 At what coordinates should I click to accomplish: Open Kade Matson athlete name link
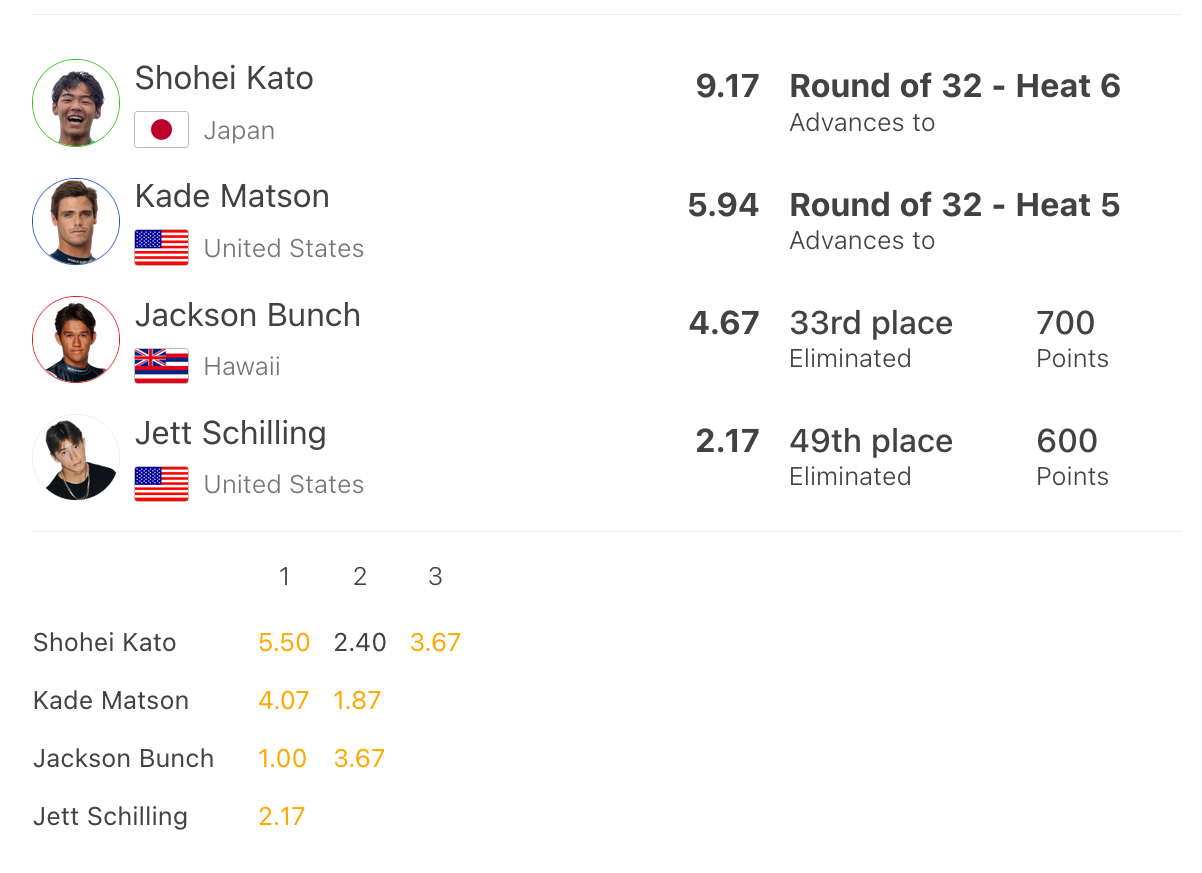(232, 196)
